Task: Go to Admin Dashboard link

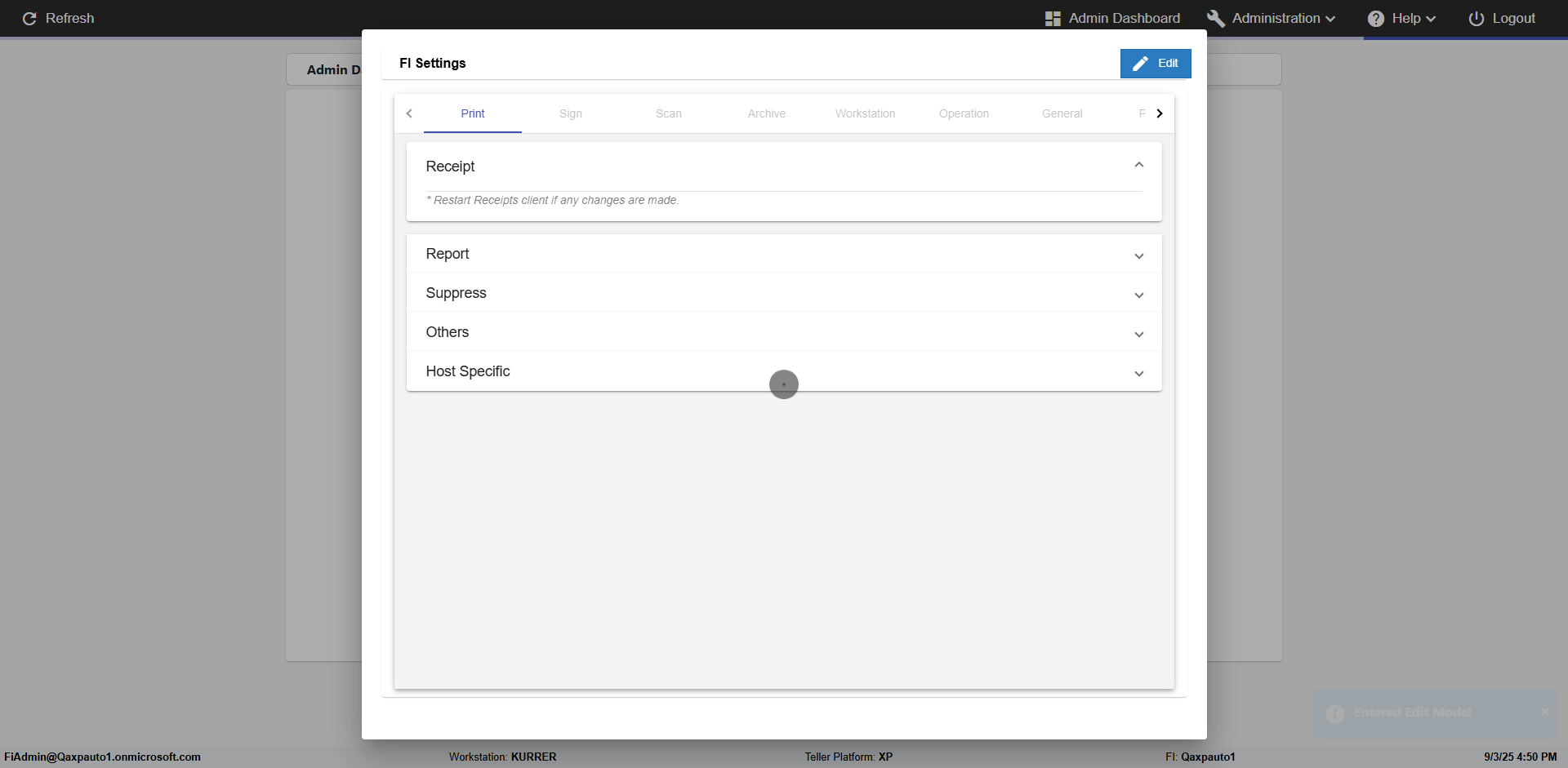Action: click(x=1125, y=19)
